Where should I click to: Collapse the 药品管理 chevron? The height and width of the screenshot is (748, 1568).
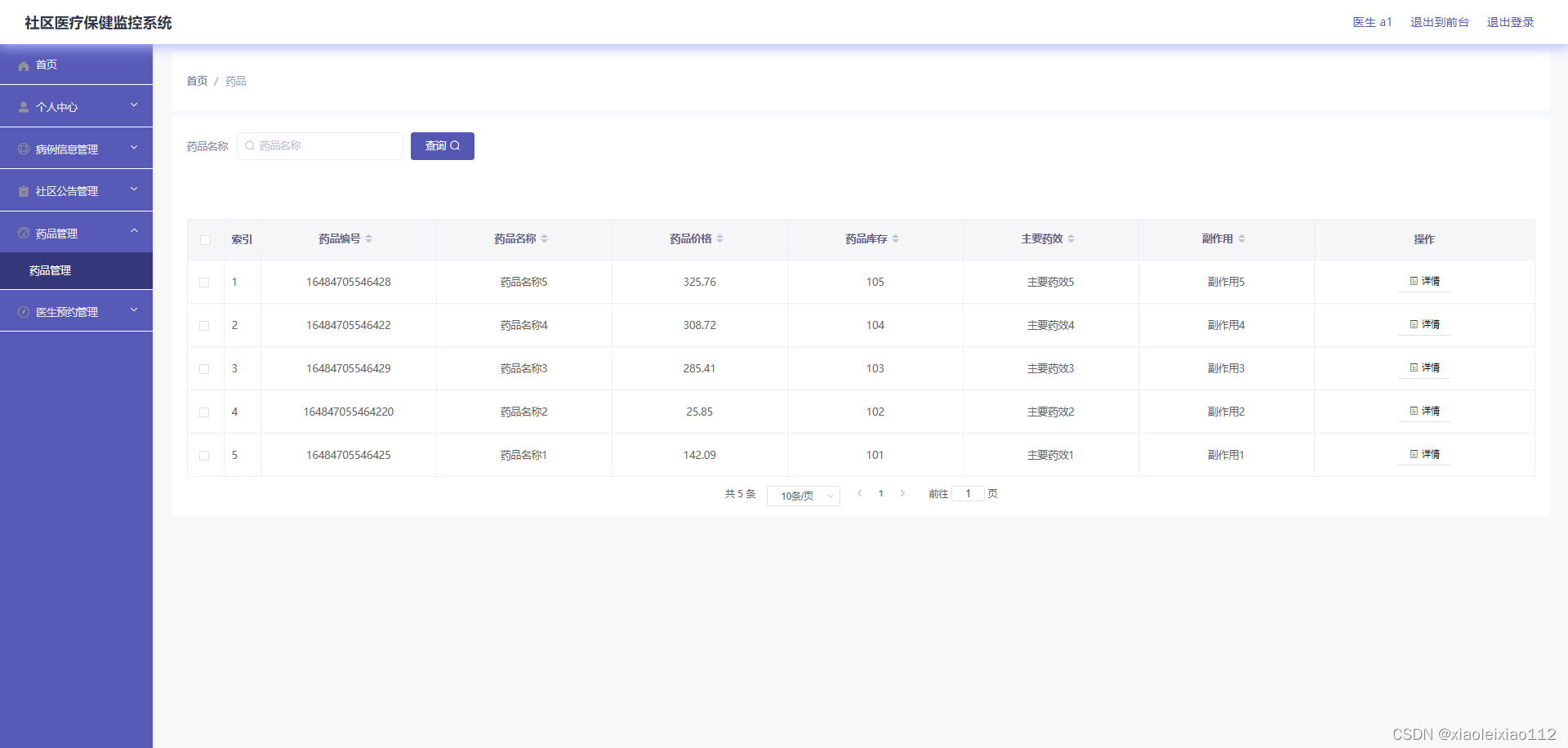(x=134, y=231)
